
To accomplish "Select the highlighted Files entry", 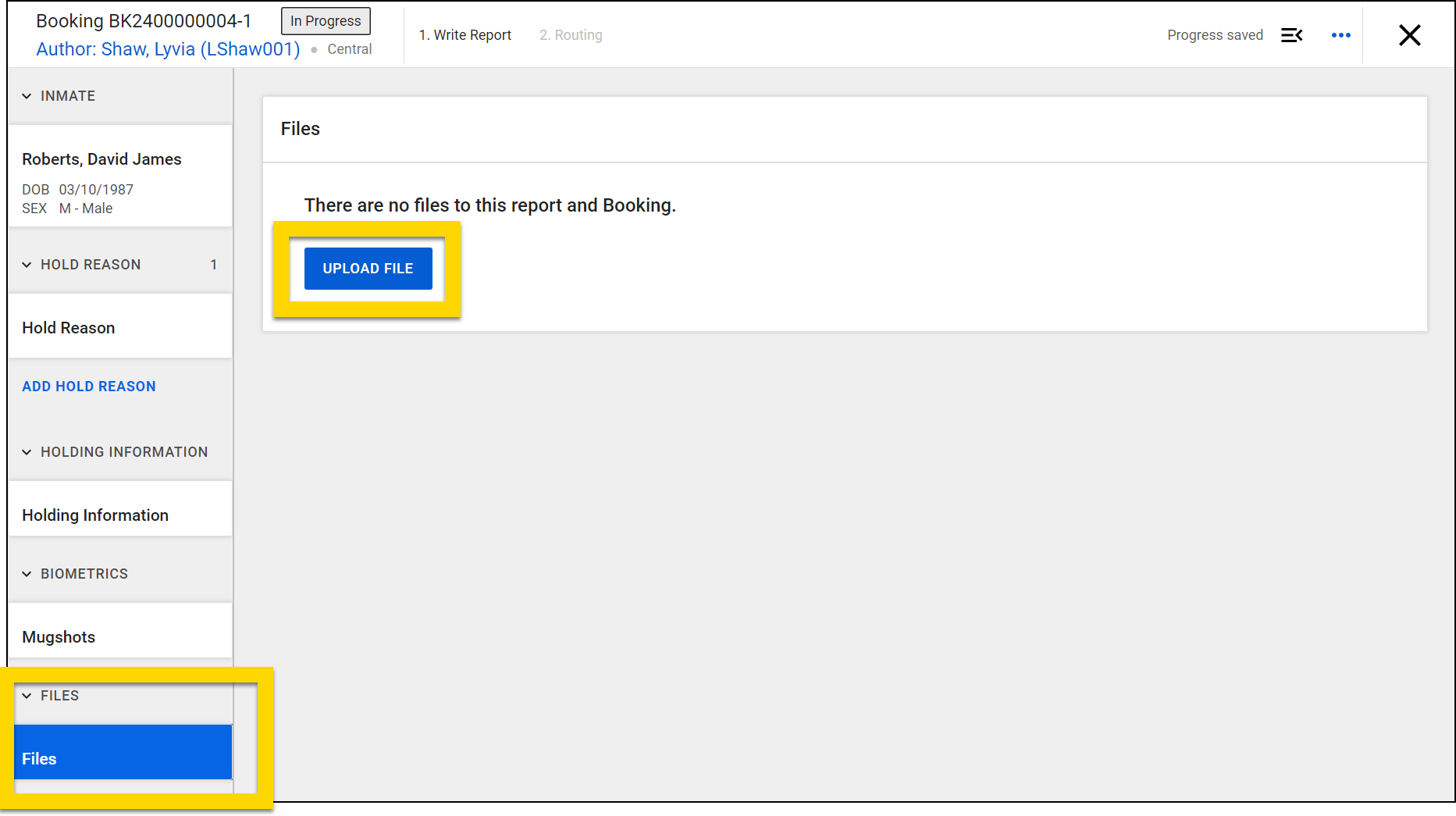I will (x=39, y=757).
